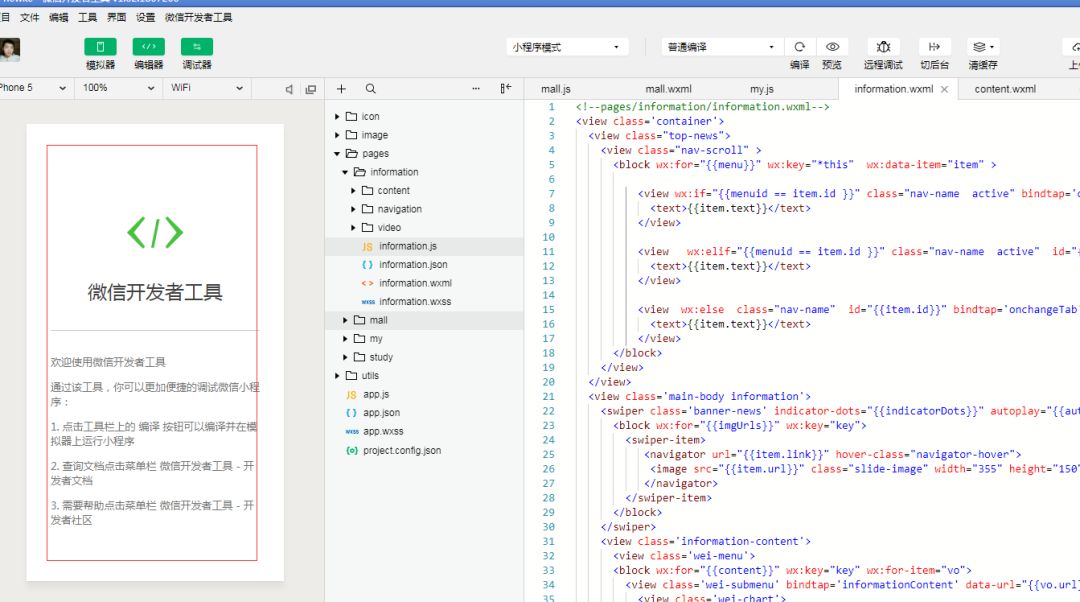Open the iPhone 5 device dropdown

(34, 88)
